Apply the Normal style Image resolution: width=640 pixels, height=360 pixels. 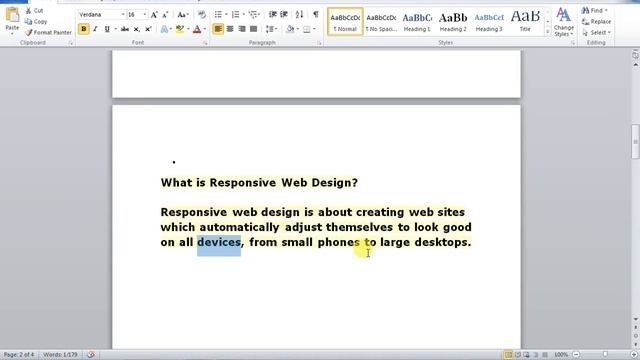pyautogui.click(x=345, y=22)
